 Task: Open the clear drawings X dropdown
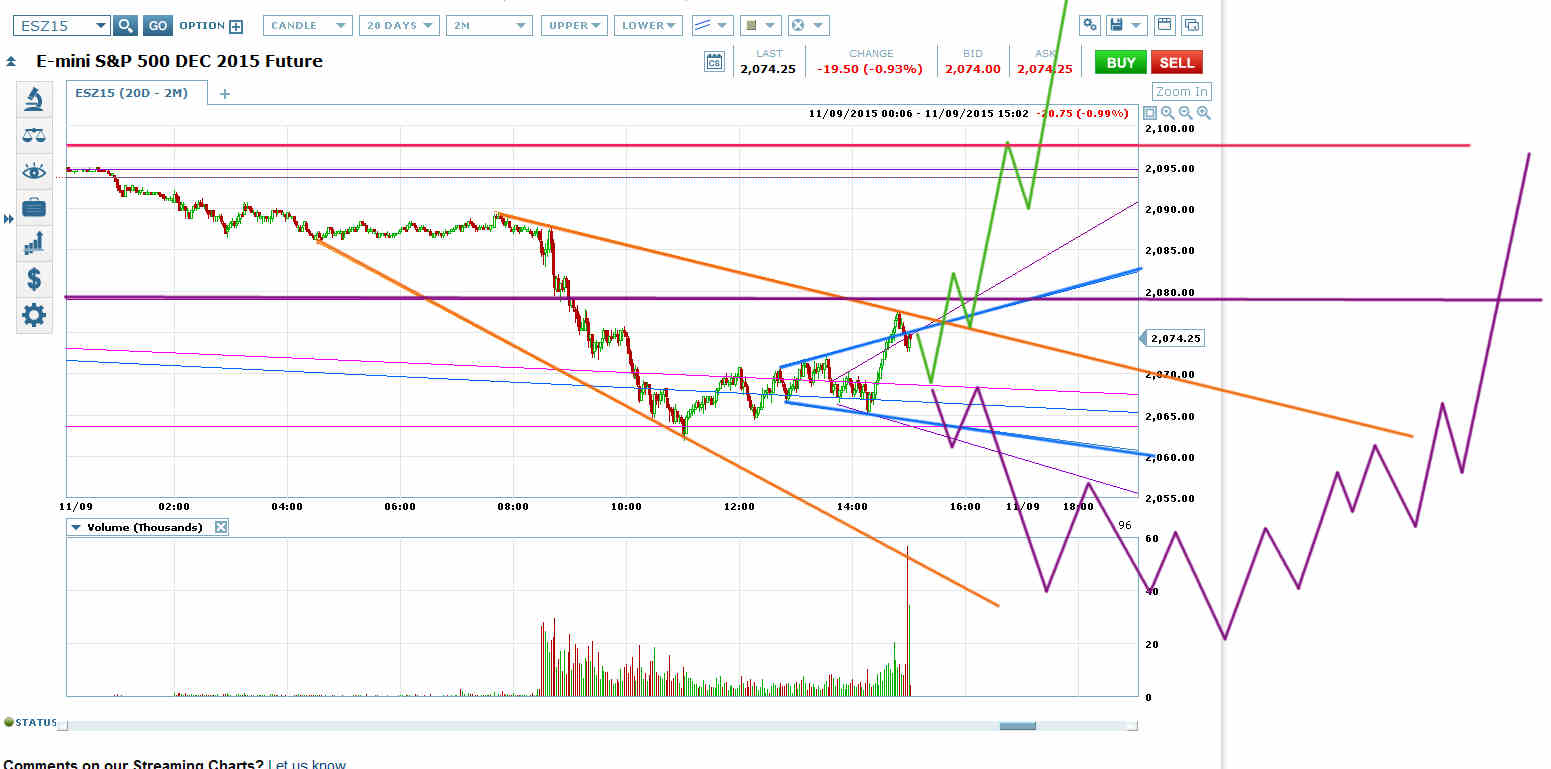click(x=807, y=26)
